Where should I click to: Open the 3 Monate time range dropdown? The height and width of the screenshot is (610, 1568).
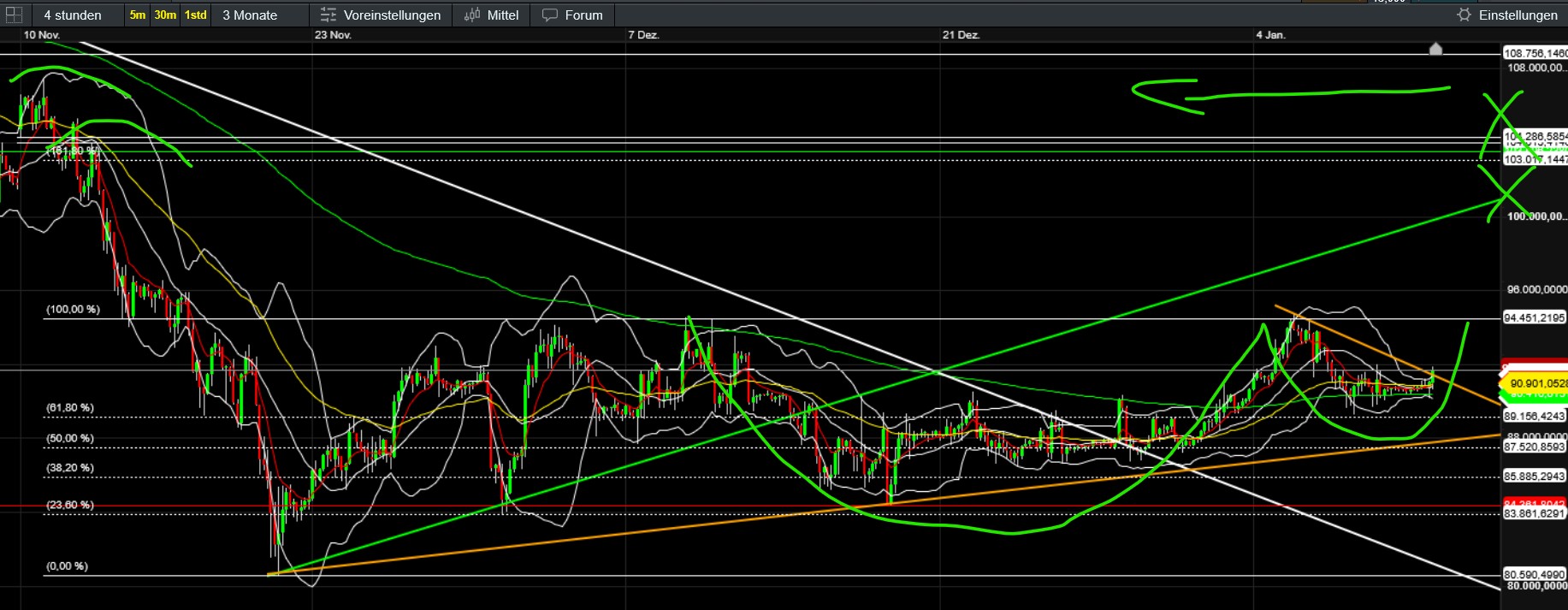click(250, 15)
